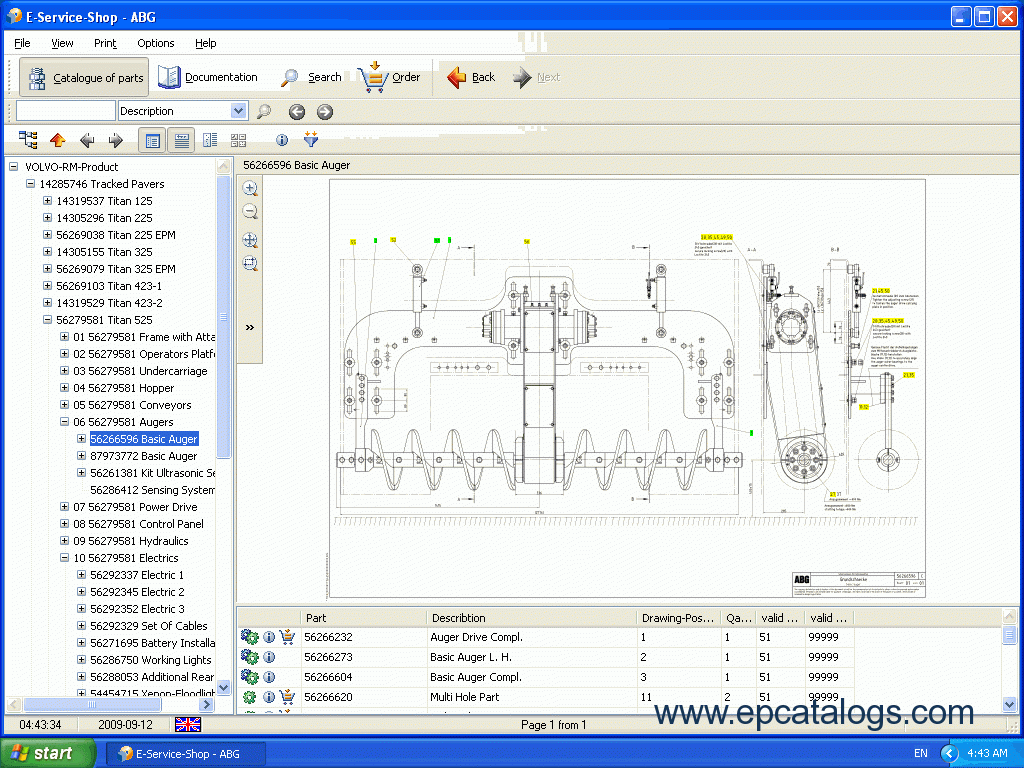Click the blue information icon in toolbar
This screenshot has width=1024, height=768.
click(282, 140)
